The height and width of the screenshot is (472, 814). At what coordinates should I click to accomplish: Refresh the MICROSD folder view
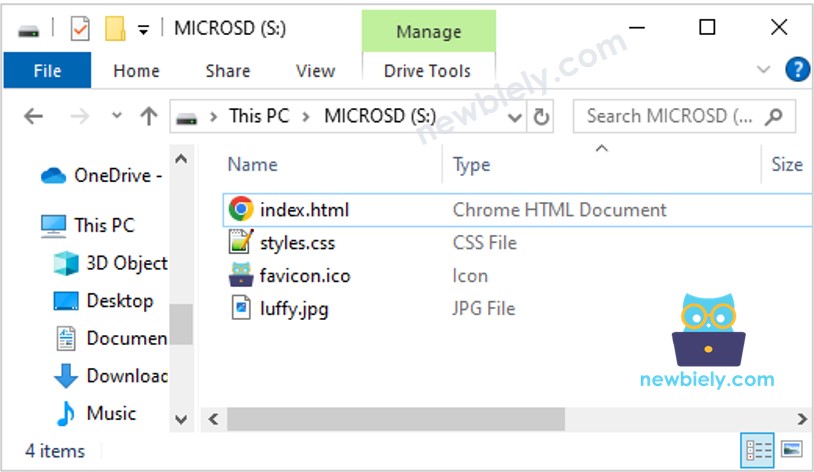tap(541, 117)
